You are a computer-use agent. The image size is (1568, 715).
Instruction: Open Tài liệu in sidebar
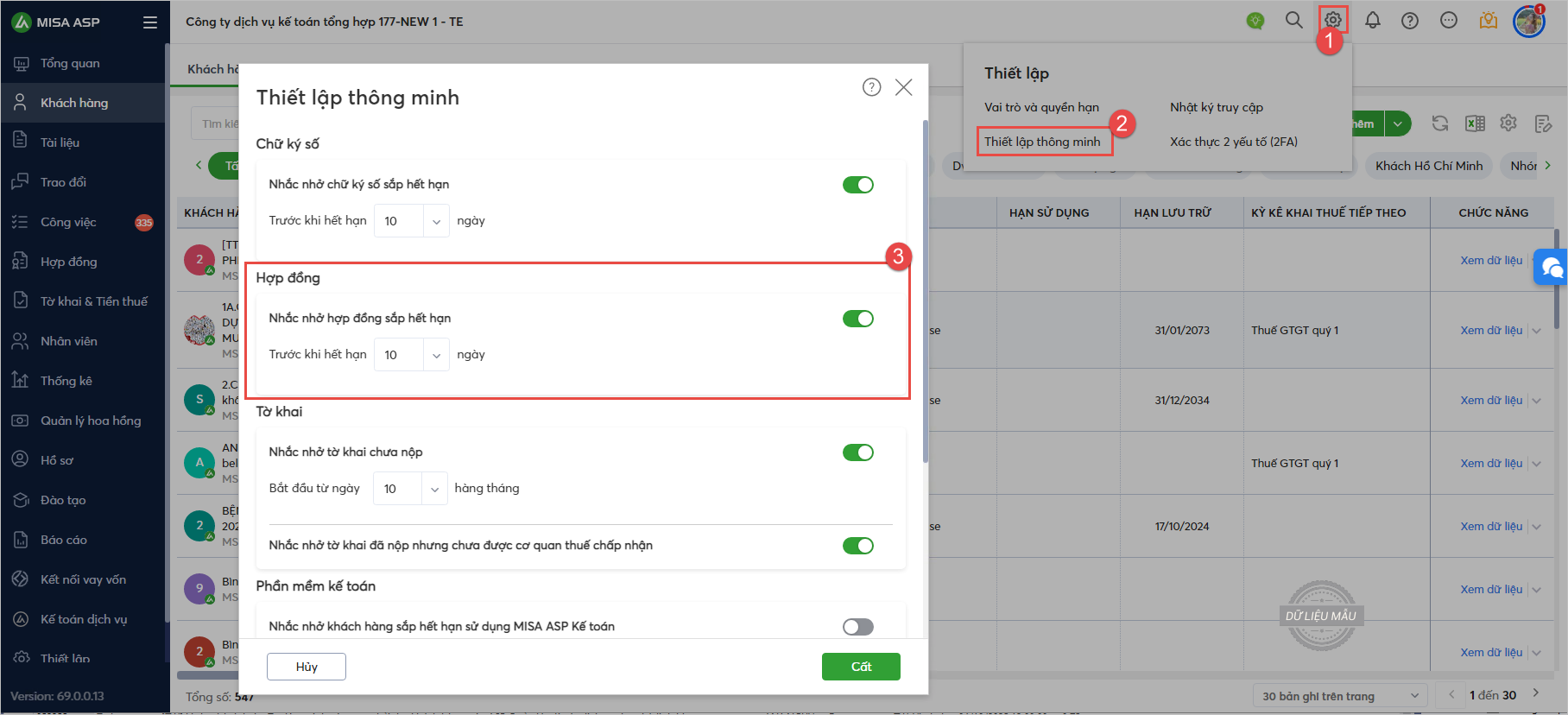[x=82, y=142]
